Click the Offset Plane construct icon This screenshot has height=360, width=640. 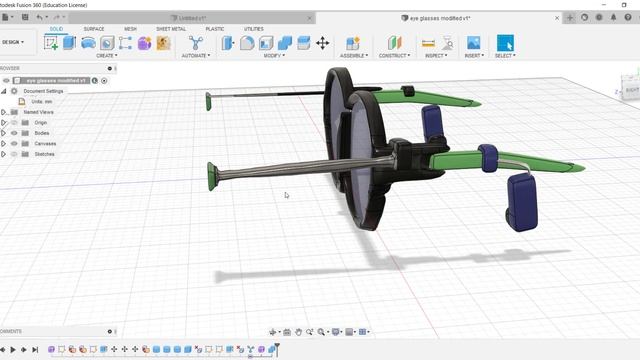(x=394, y=43)
